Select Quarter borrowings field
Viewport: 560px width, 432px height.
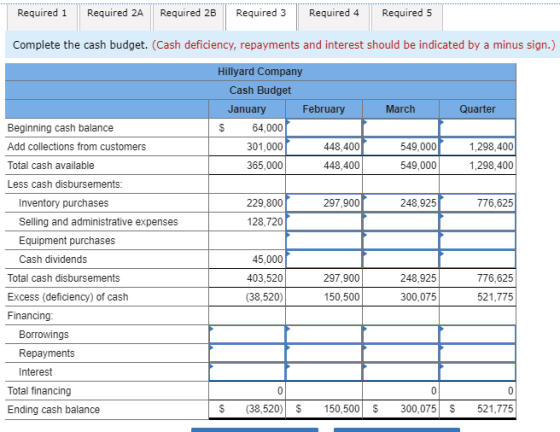coord(478,335)
